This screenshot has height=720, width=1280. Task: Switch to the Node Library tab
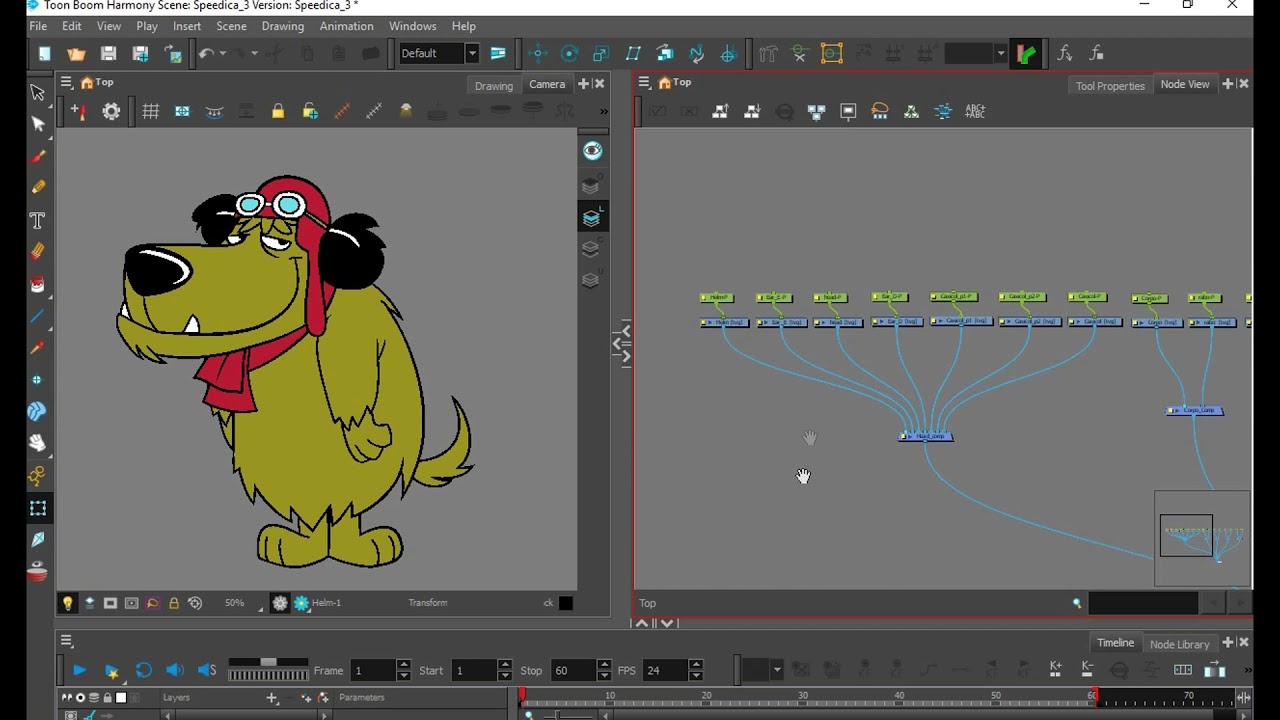point(1179,644)
